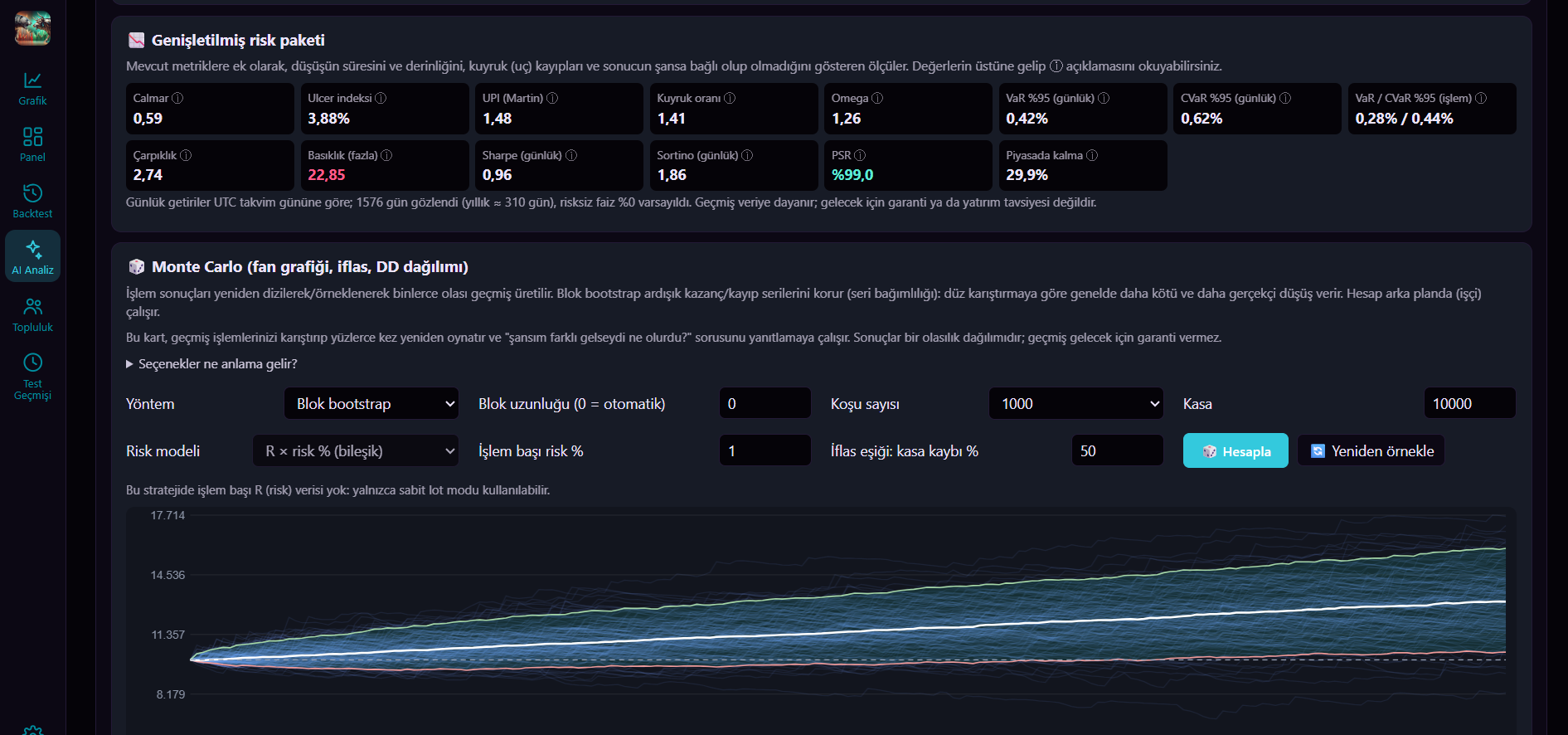The width and height of the screenshot is (1568, 735).
Task: Click the Hesapla button
Action: click(x=1235, y=451)
